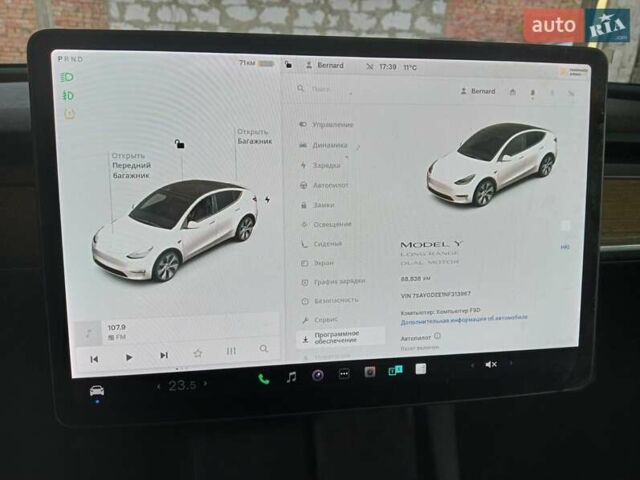Tap the 17:39 clock display
The width and height of the screenshot is (640, 480).
(387, 67)
